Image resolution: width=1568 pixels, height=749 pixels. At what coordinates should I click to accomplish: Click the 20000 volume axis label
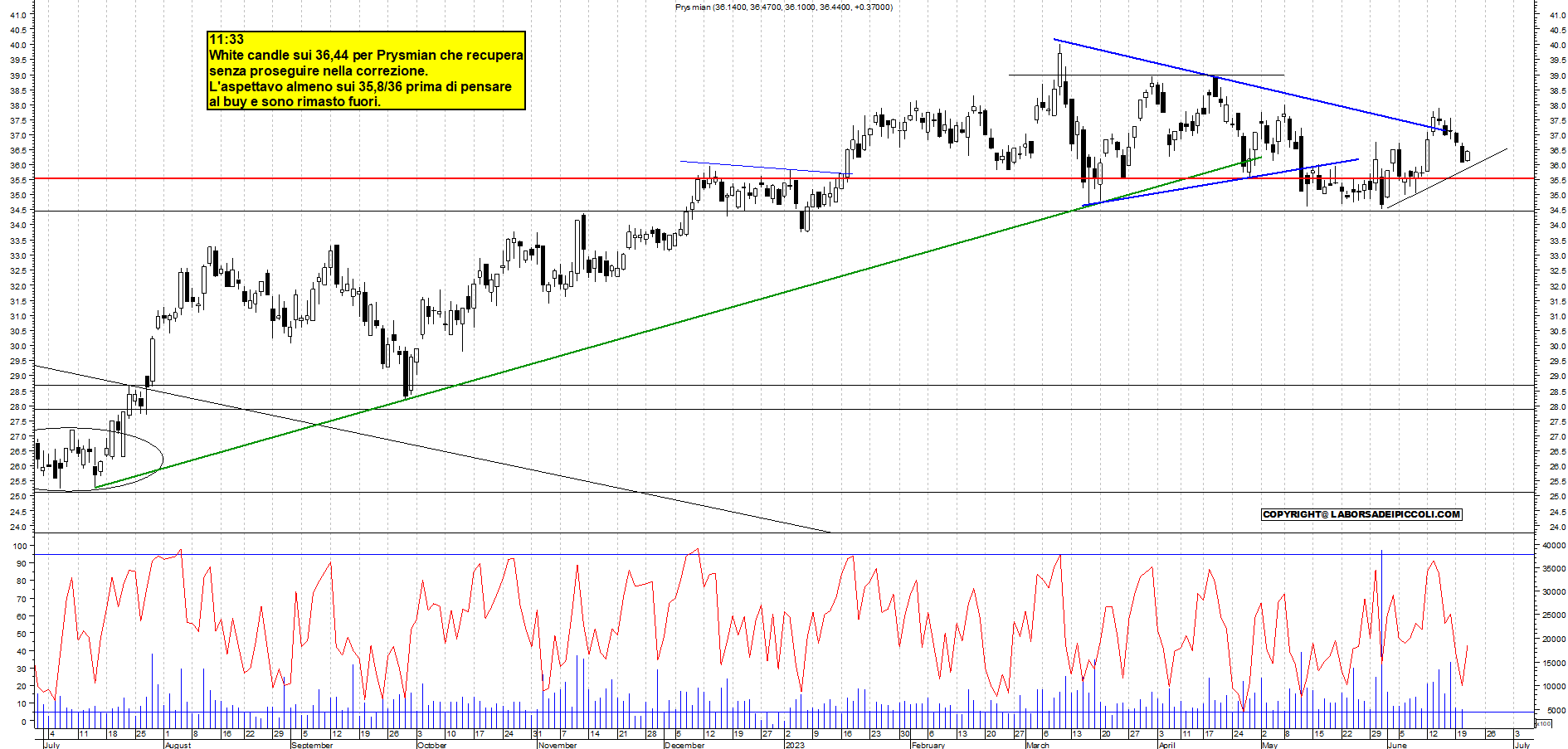(1553, 640)
